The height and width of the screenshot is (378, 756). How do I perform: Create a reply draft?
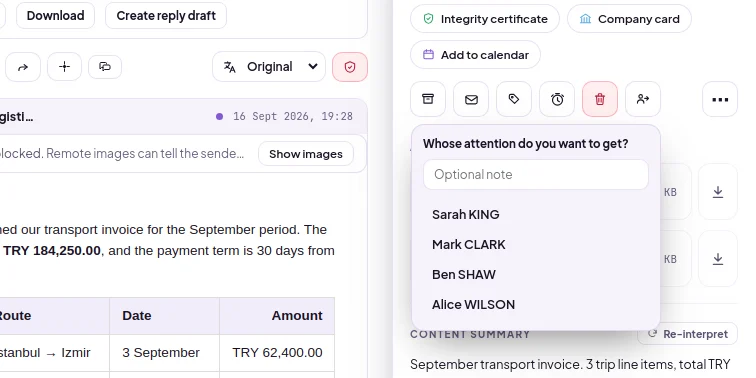point(166,15)
